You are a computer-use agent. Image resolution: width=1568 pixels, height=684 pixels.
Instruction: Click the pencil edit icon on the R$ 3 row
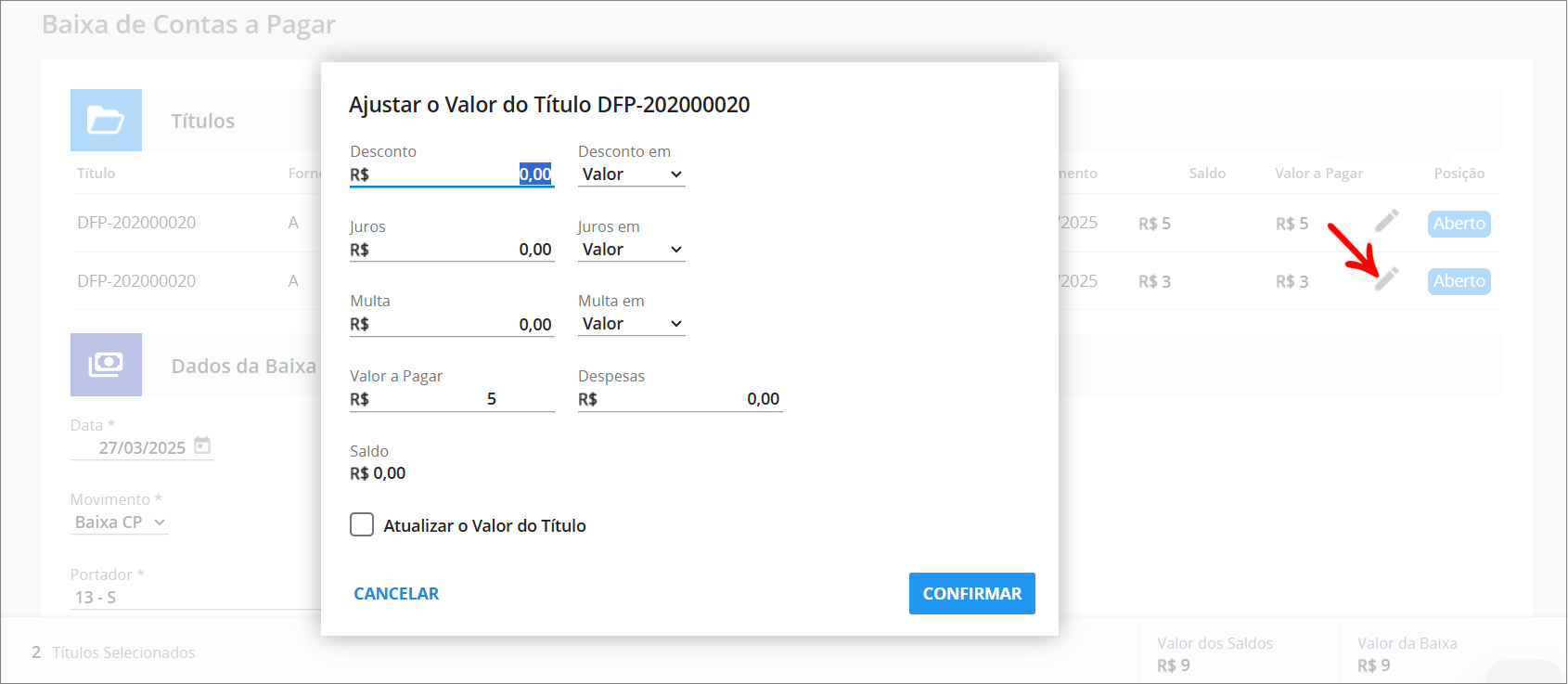[1386, 278]
